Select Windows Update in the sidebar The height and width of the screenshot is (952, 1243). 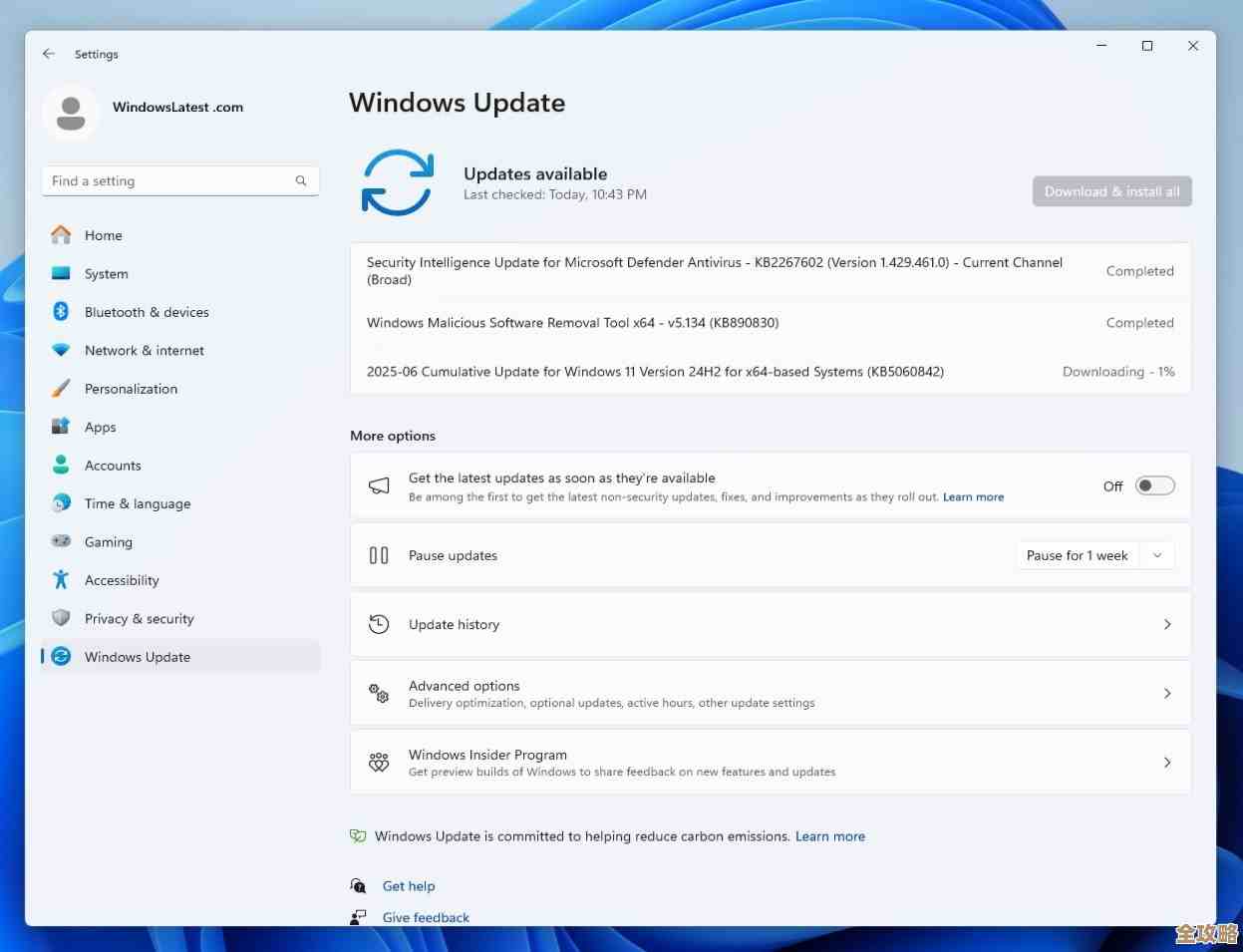(x=137, y=657)
